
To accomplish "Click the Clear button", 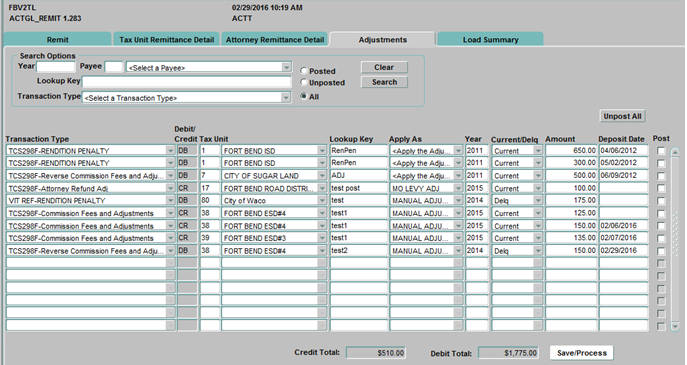I will [384, 67].
